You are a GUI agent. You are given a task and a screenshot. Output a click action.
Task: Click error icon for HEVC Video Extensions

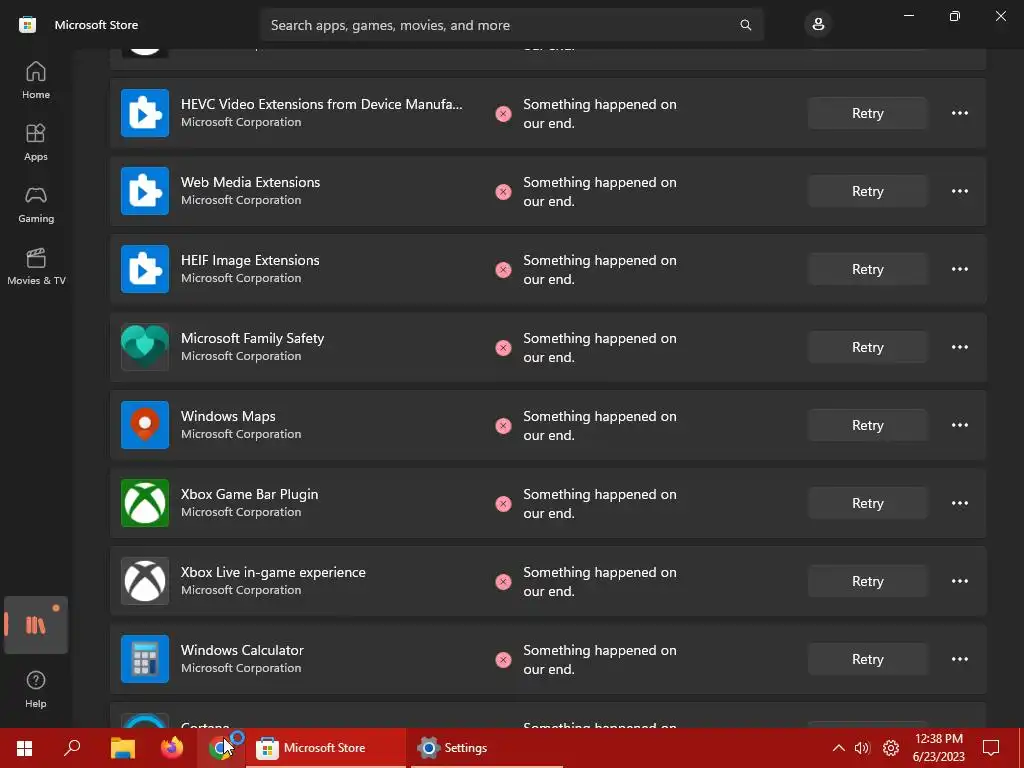(503, 114)
